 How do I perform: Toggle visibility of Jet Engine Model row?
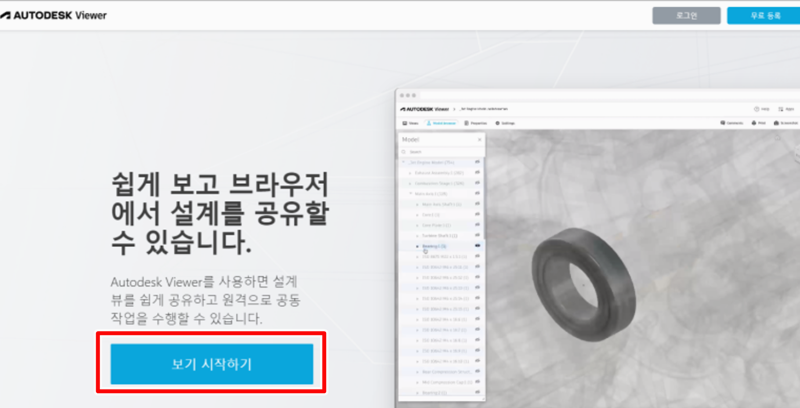pyautogui.click(x=478, y=162)
